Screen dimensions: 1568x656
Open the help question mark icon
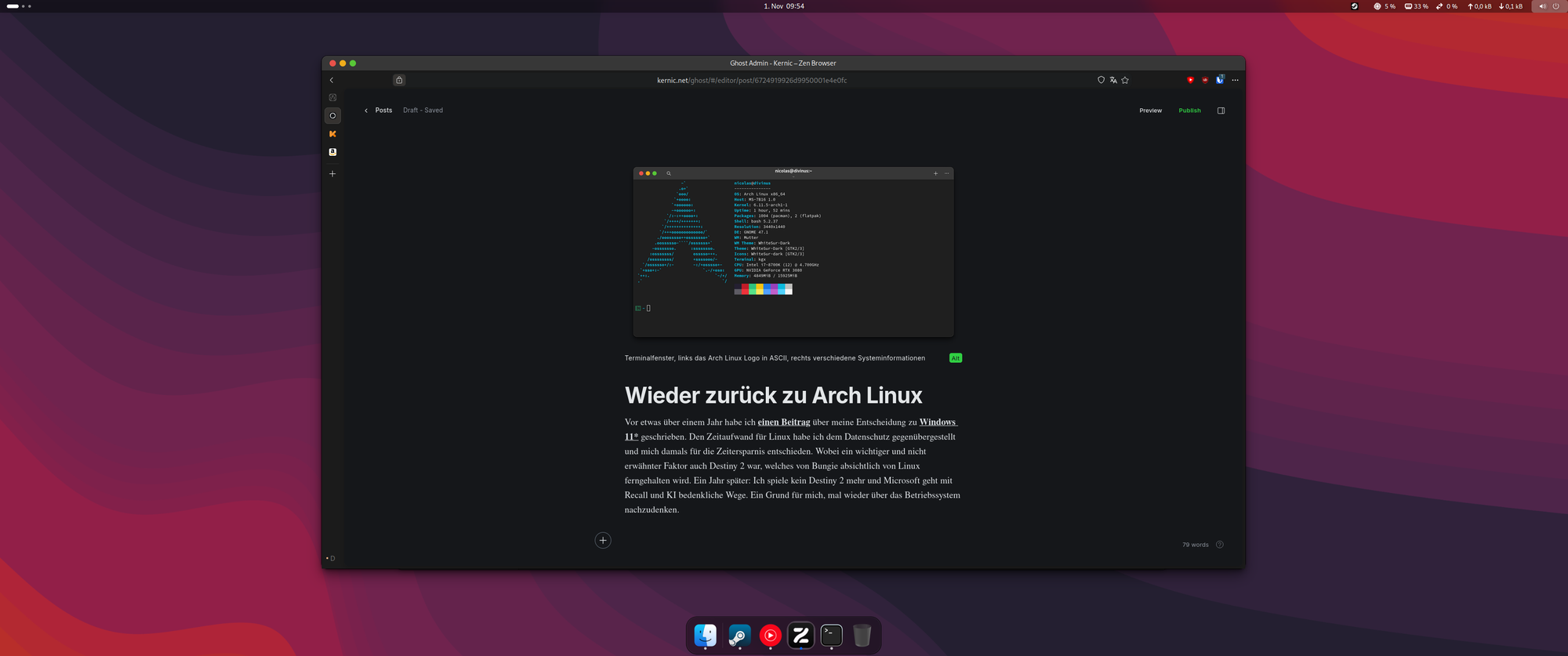click(x=1219, y=545)
